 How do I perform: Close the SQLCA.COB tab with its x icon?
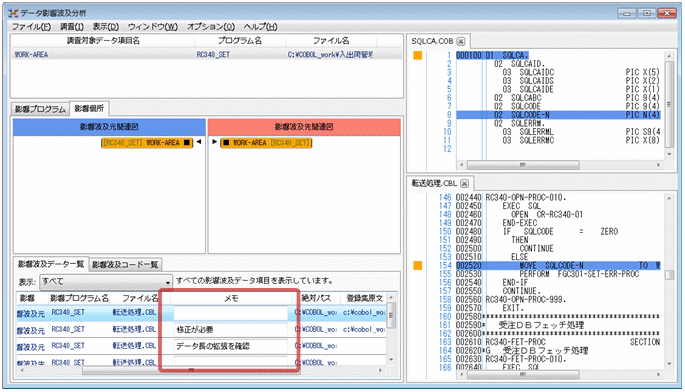coord(460,42)
